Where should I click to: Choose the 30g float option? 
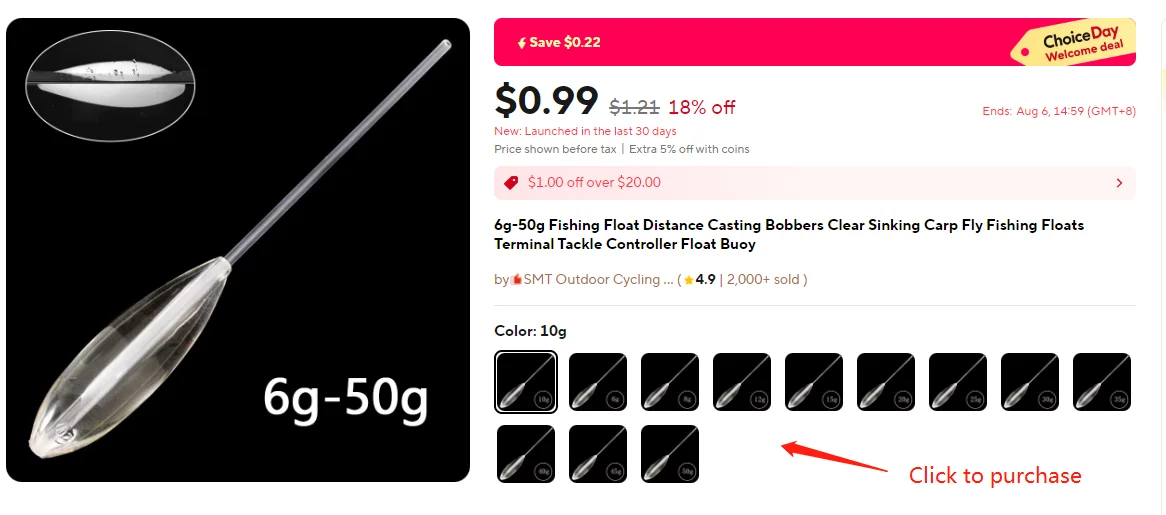tap(1030, 382)
